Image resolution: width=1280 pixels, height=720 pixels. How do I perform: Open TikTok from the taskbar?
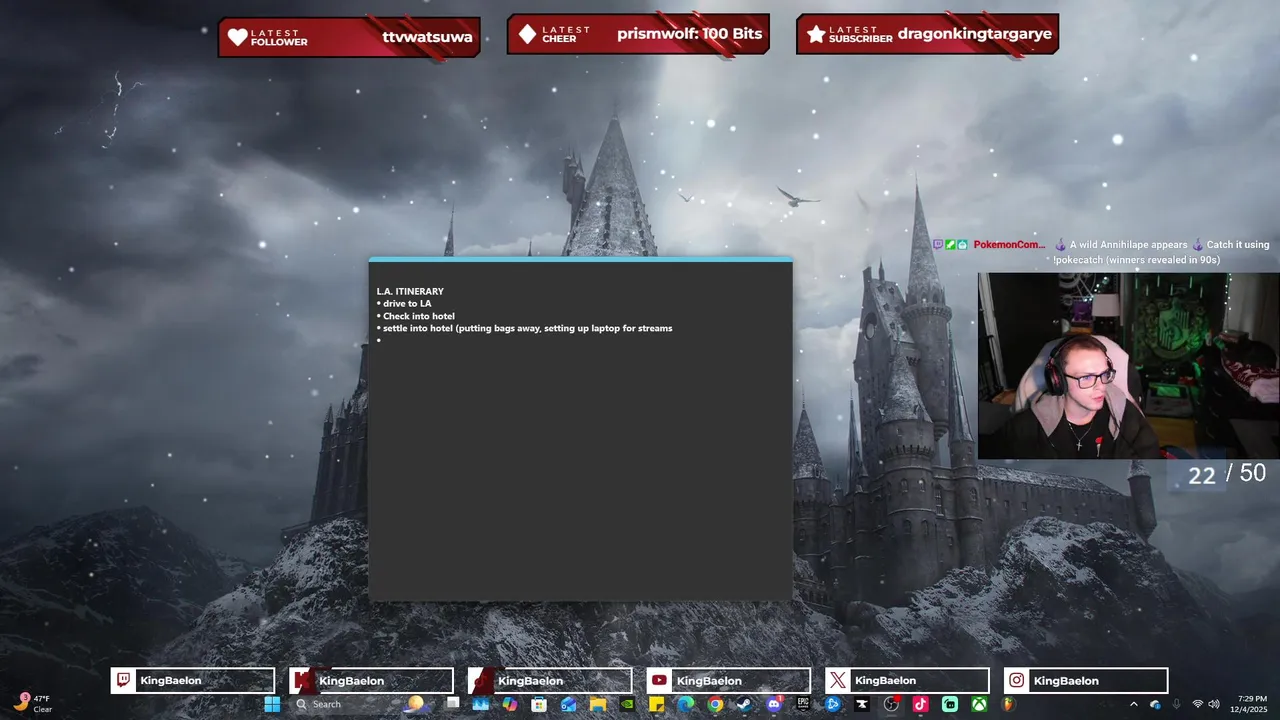(x=920, y=704)
